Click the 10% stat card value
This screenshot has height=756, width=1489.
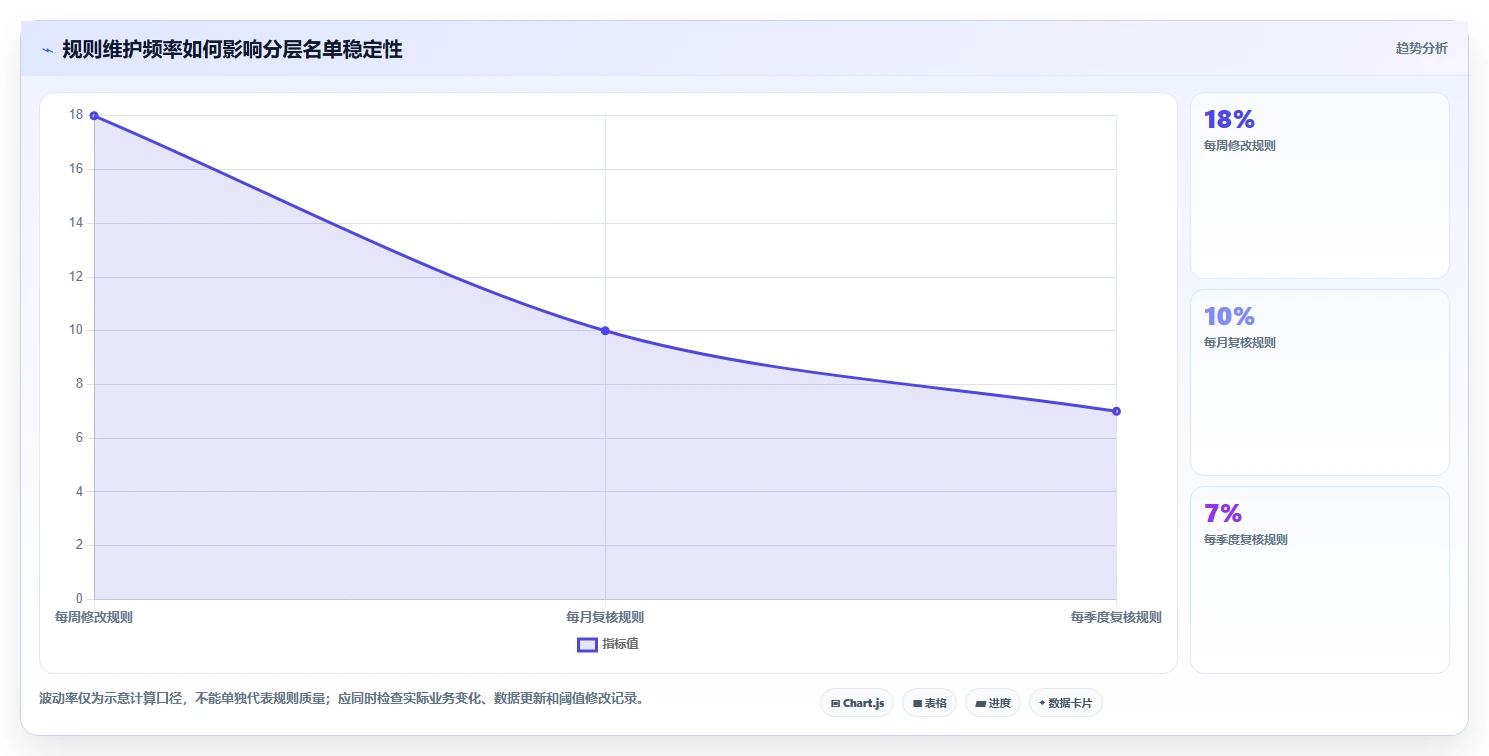point(1229,317)
